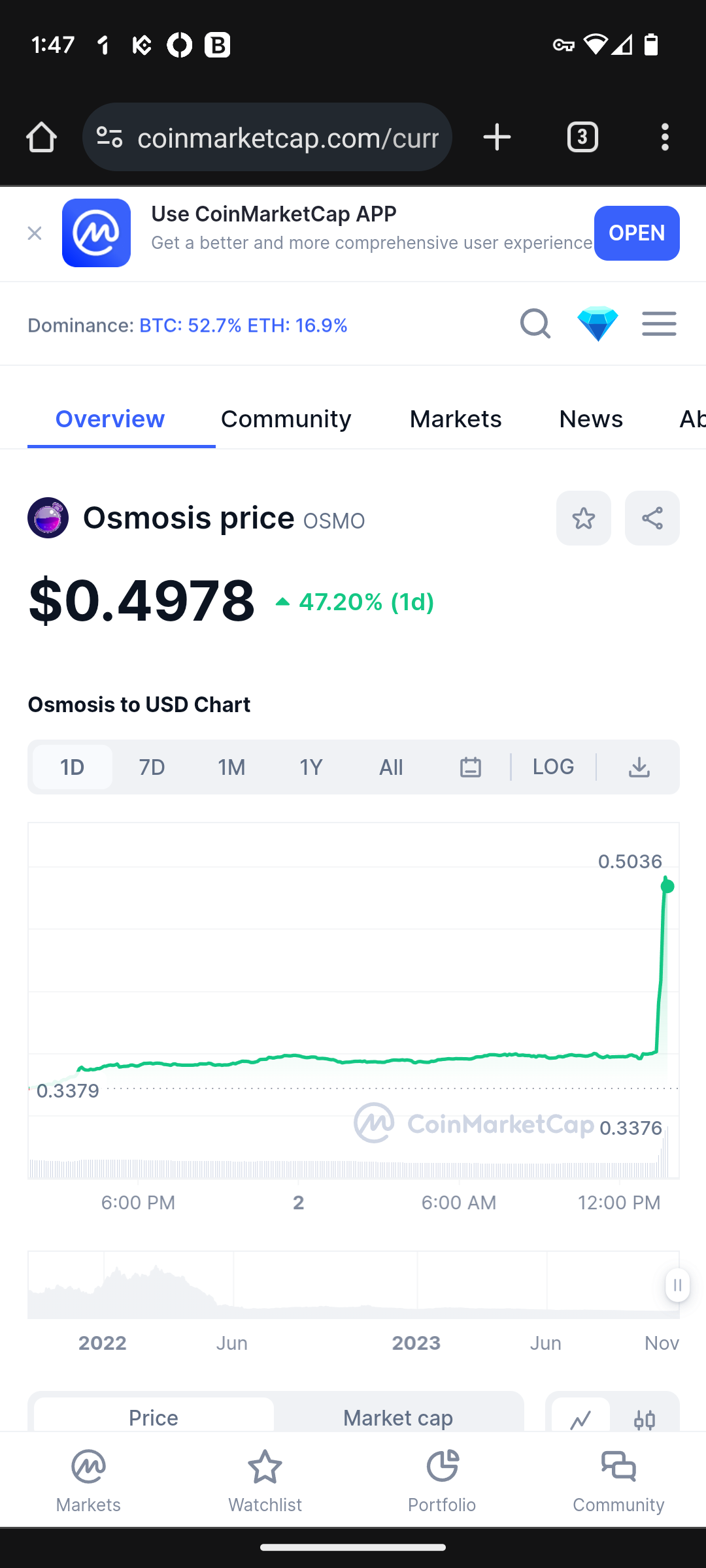Image resolution: width=706 pixels, height=1568 pixels.
Task: Open browser tab switcher showing 3
Action: (582, 137)
